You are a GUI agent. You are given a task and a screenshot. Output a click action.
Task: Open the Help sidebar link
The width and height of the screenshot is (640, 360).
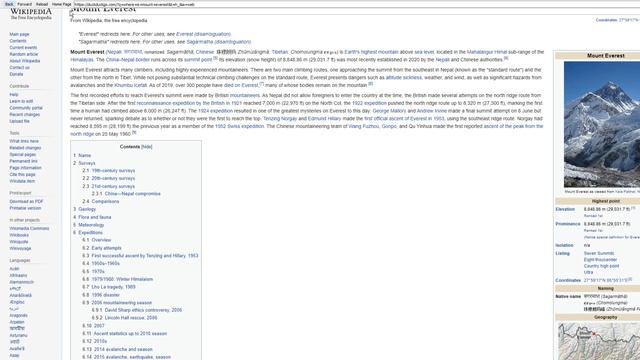point(14,94)
